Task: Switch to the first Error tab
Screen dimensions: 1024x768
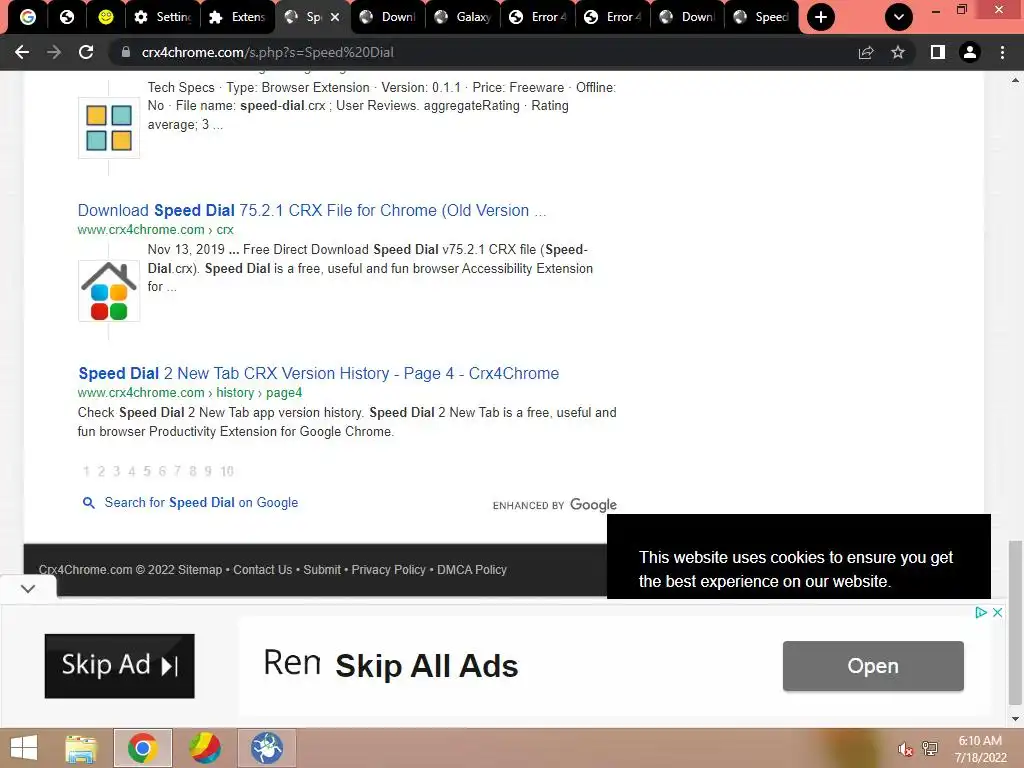Action: pos(538,17)
